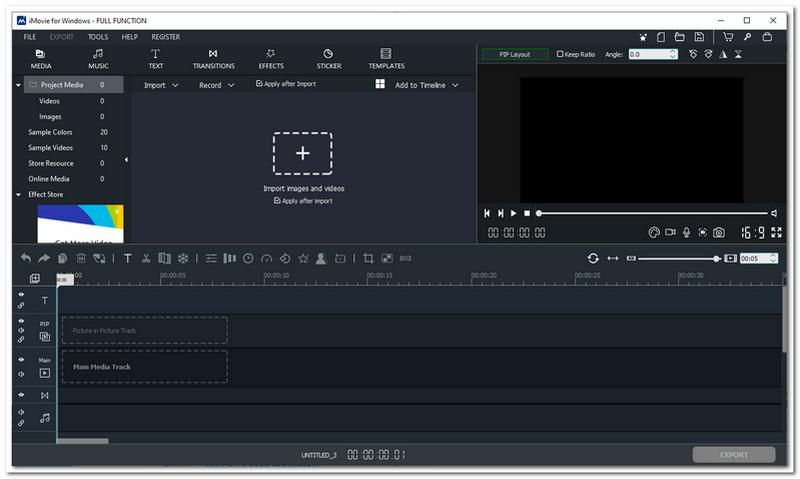800x479 pixels.
Task: Click the PIP Layout button
Action: pos(514,54)
